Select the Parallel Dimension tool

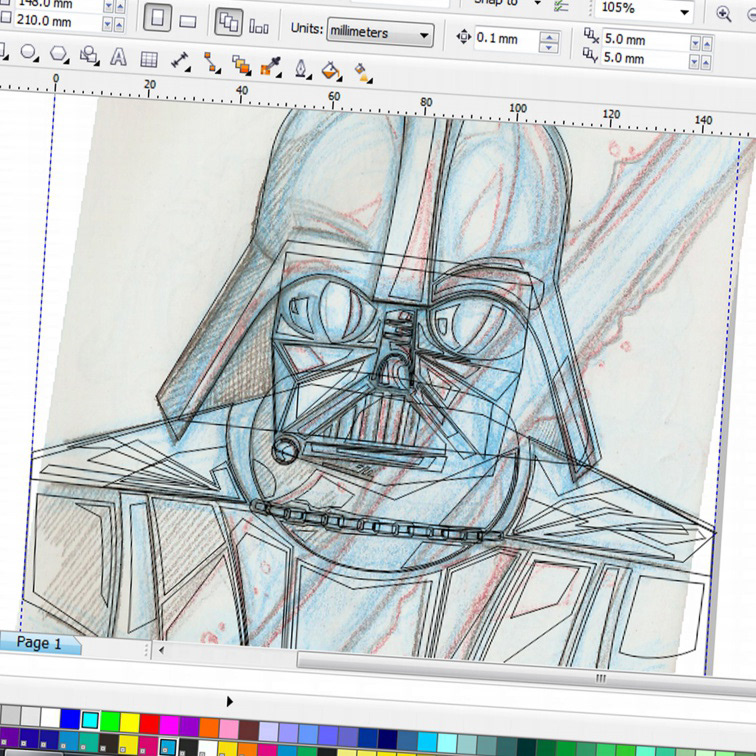[x=180, y=61]
